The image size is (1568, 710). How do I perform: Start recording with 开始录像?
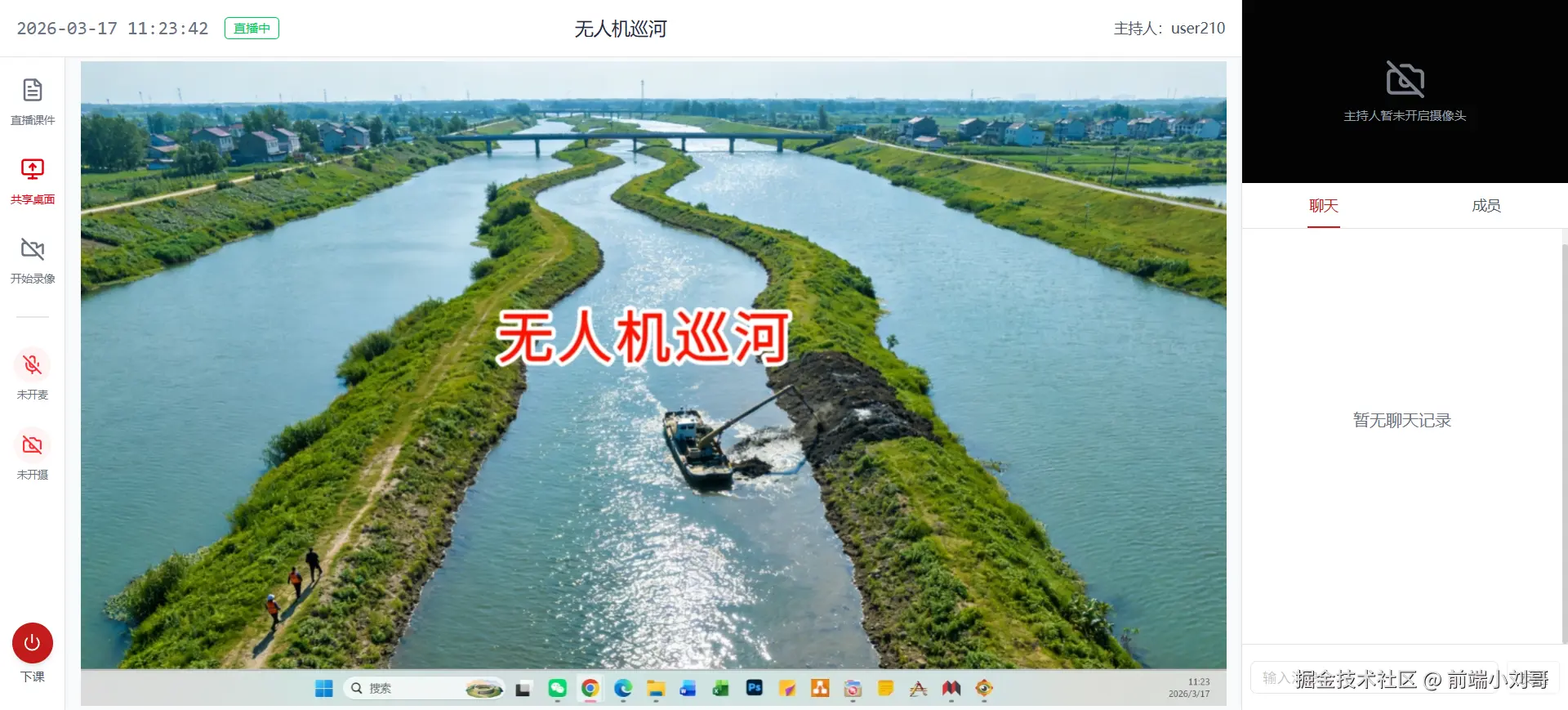pos(33,260)
